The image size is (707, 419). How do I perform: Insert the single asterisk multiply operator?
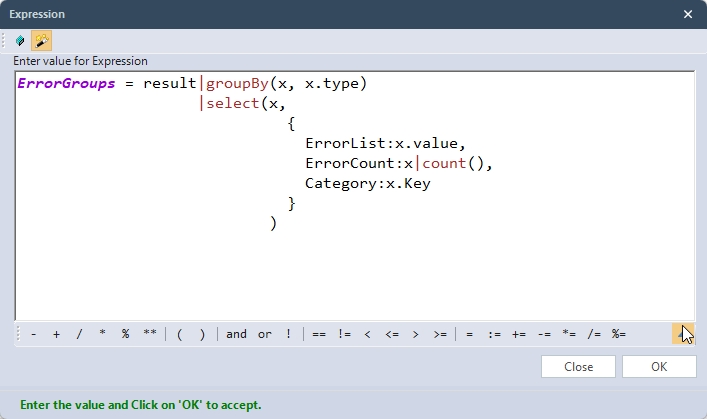tap(102, 334)
